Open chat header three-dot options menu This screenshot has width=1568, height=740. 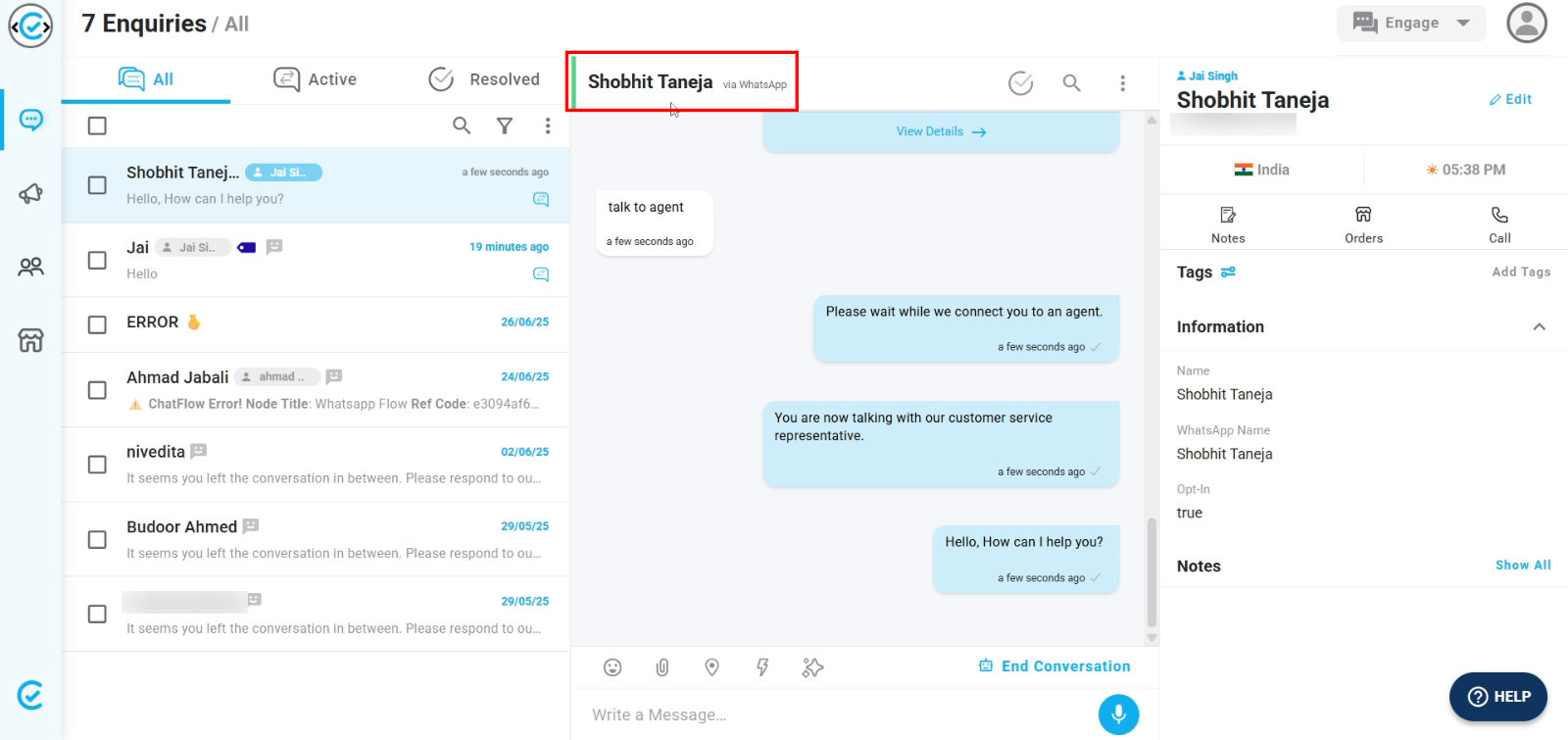[x=1122, y=83]
